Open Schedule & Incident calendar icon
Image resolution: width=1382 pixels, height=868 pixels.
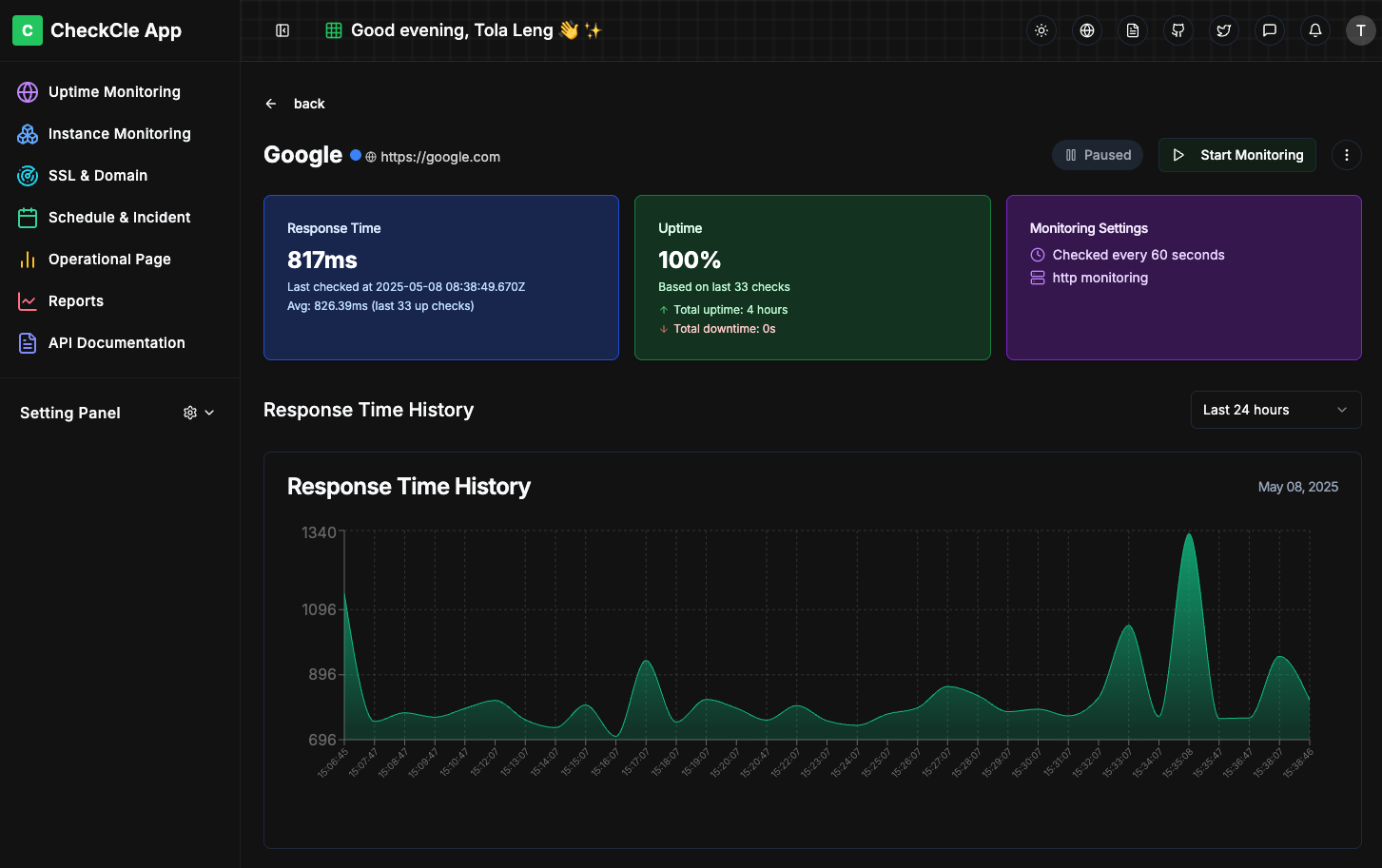click(27, 217)
